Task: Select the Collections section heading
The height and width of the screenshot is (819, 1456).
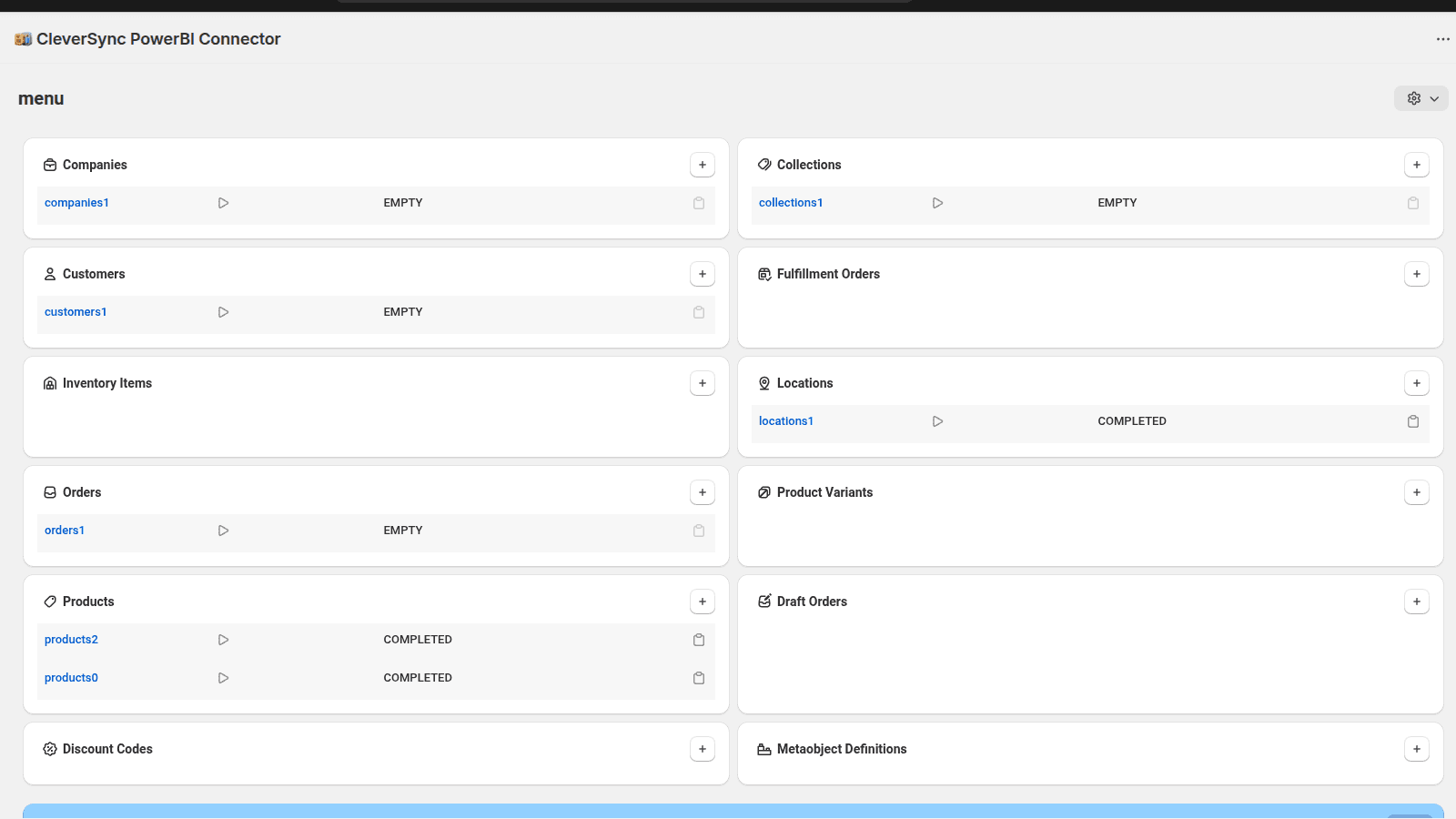Action: 809,165
